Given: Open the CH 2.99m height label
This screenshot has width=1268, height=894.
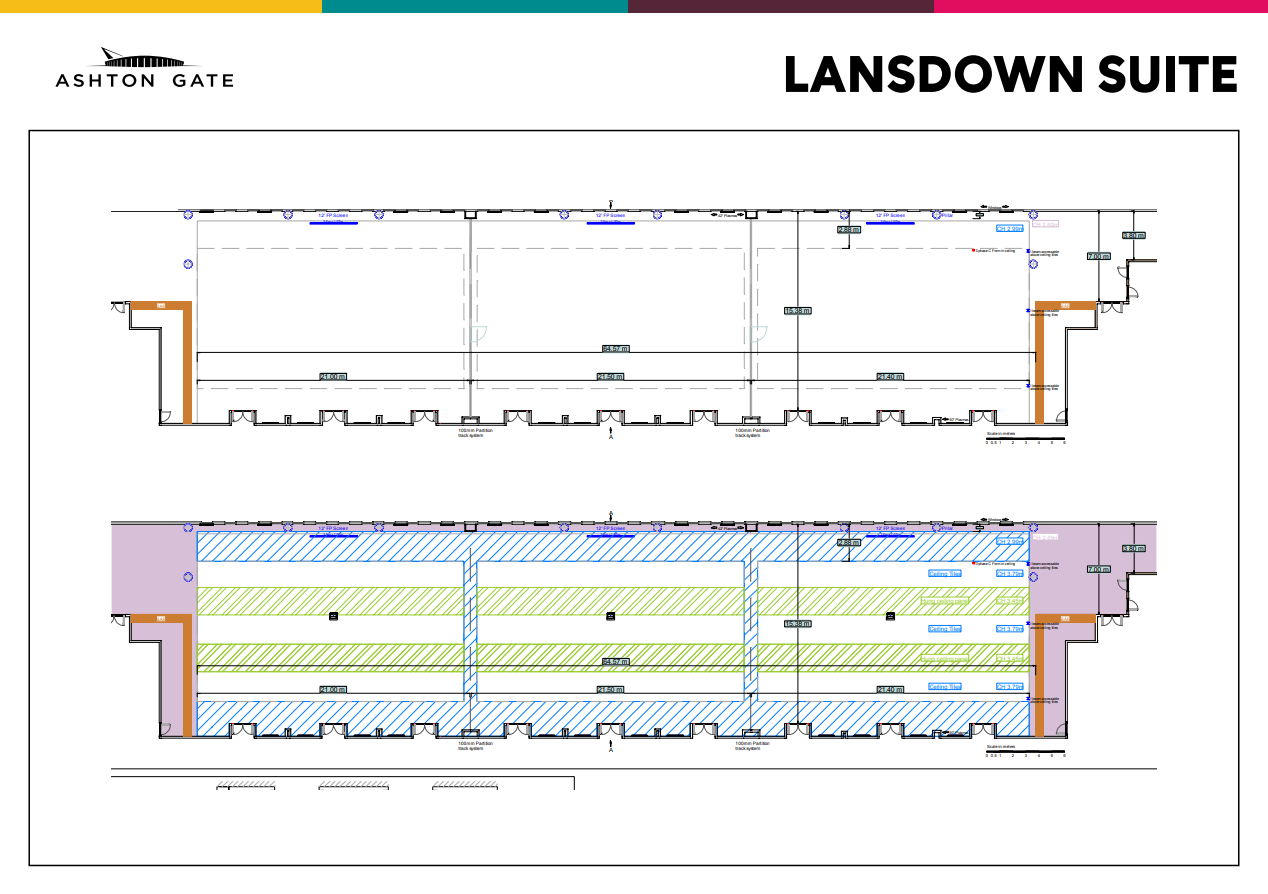Looking at the screenshot, I should (1009, 227).
